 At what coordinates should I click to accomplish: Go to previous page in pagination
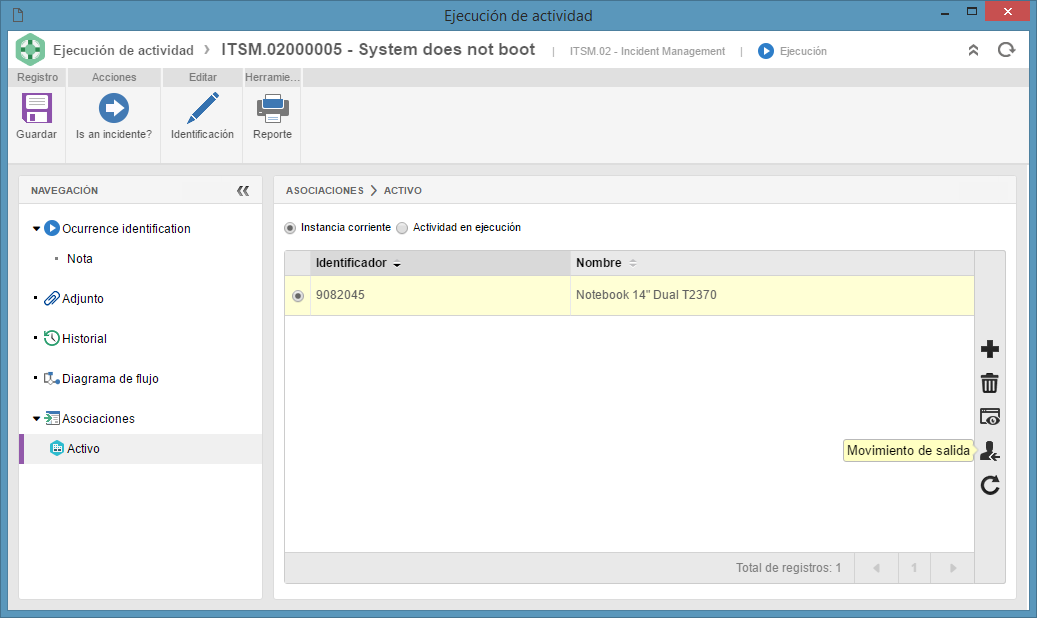coord(876,568)
